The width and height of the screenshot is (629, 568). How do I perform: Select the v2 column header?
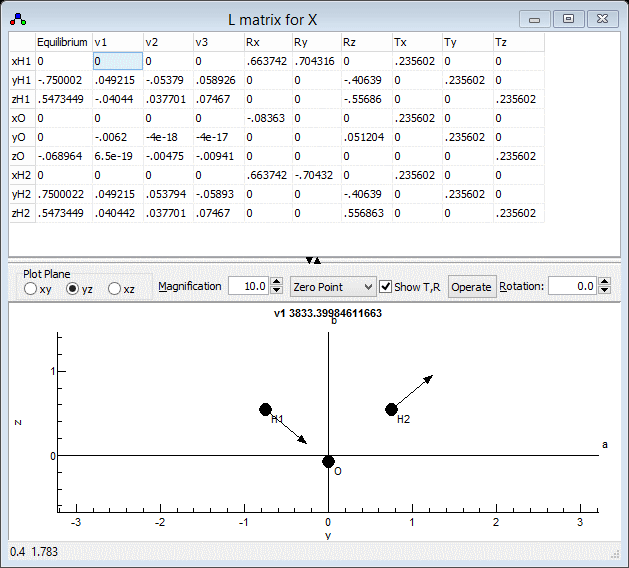coord(168,43)
